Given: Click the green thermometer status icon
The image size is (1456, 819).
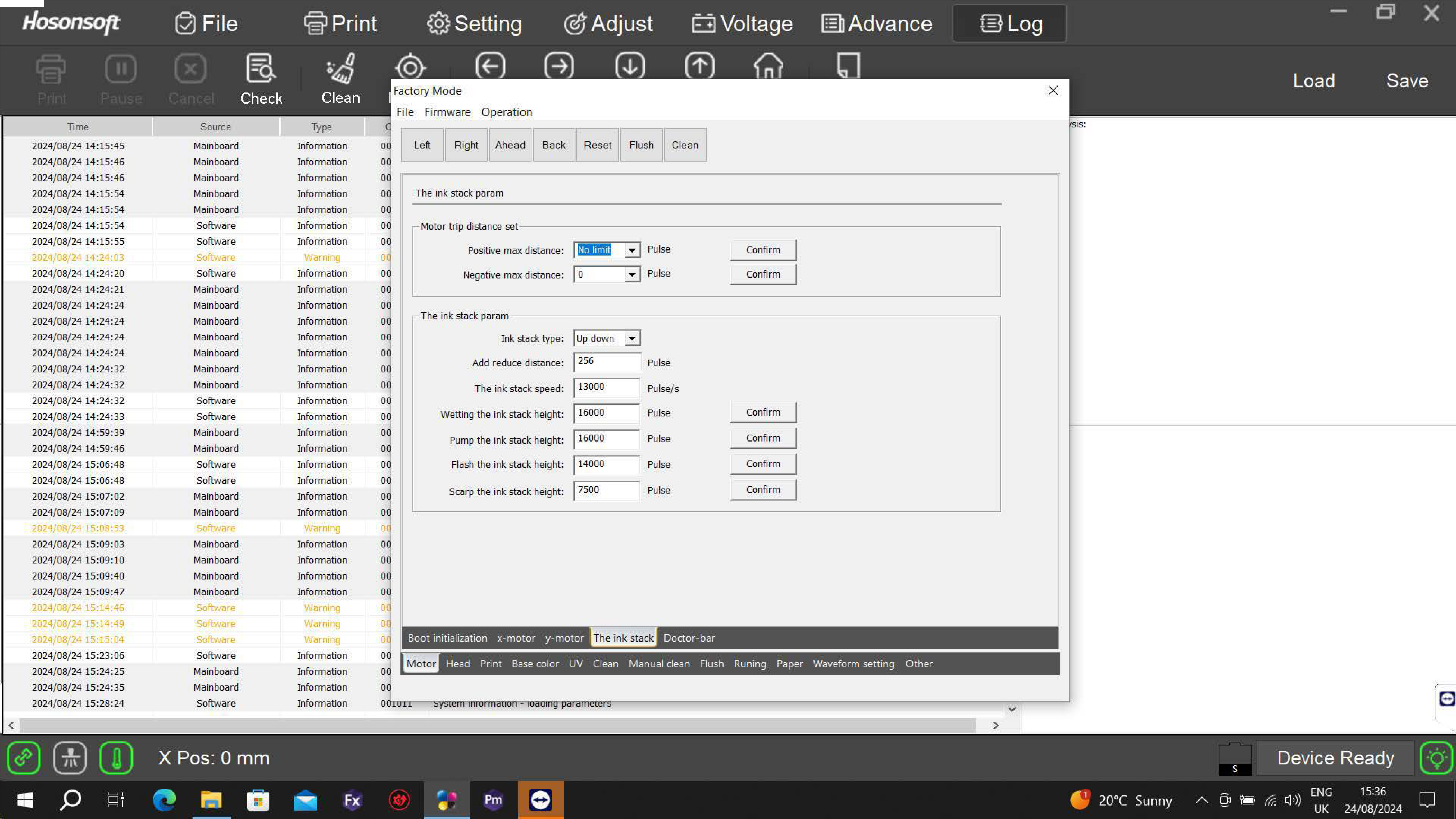Looking at the screenshot, I should click(x=116, y=757).
